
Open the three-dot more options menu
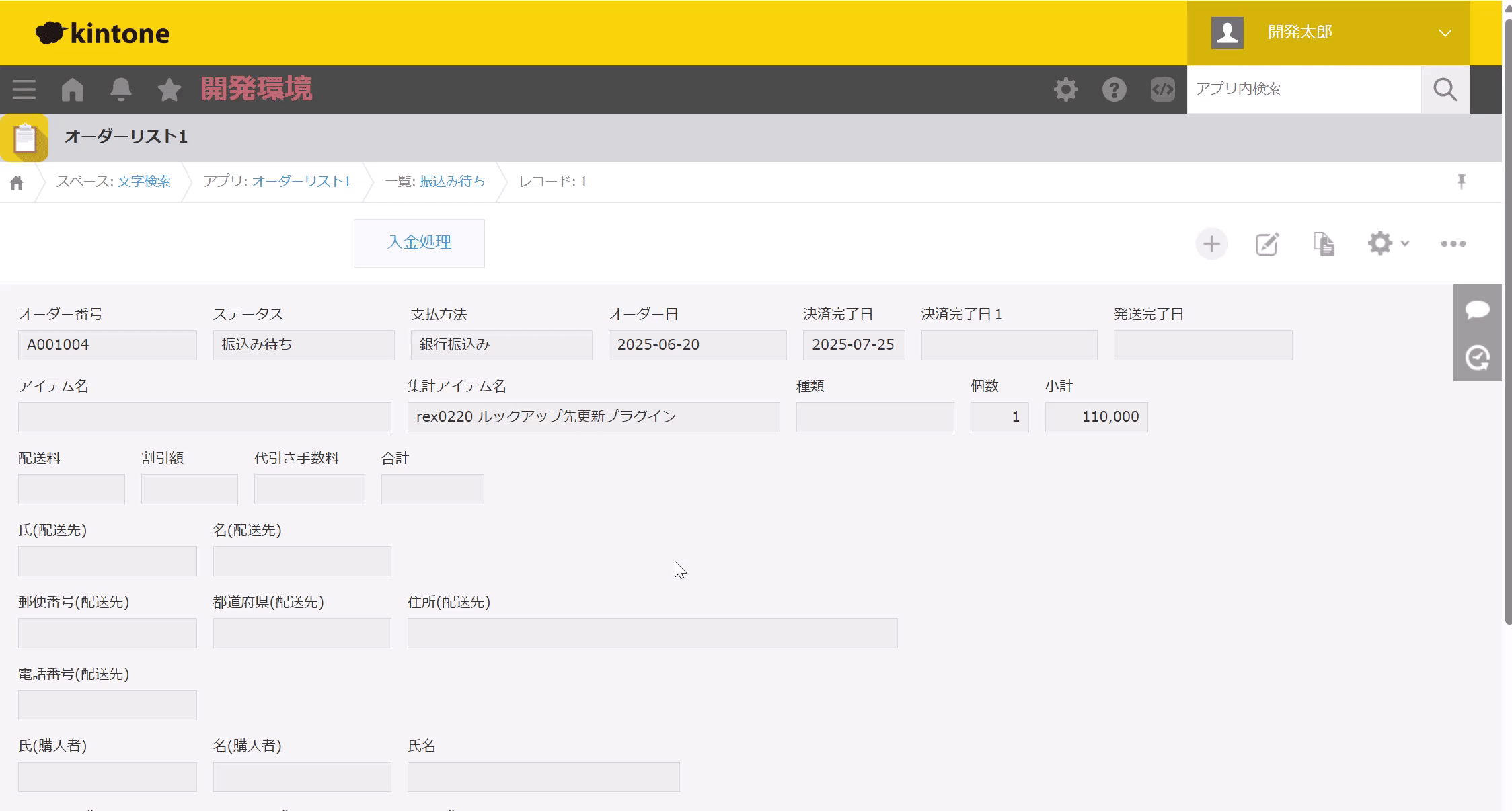point(1453,243)
